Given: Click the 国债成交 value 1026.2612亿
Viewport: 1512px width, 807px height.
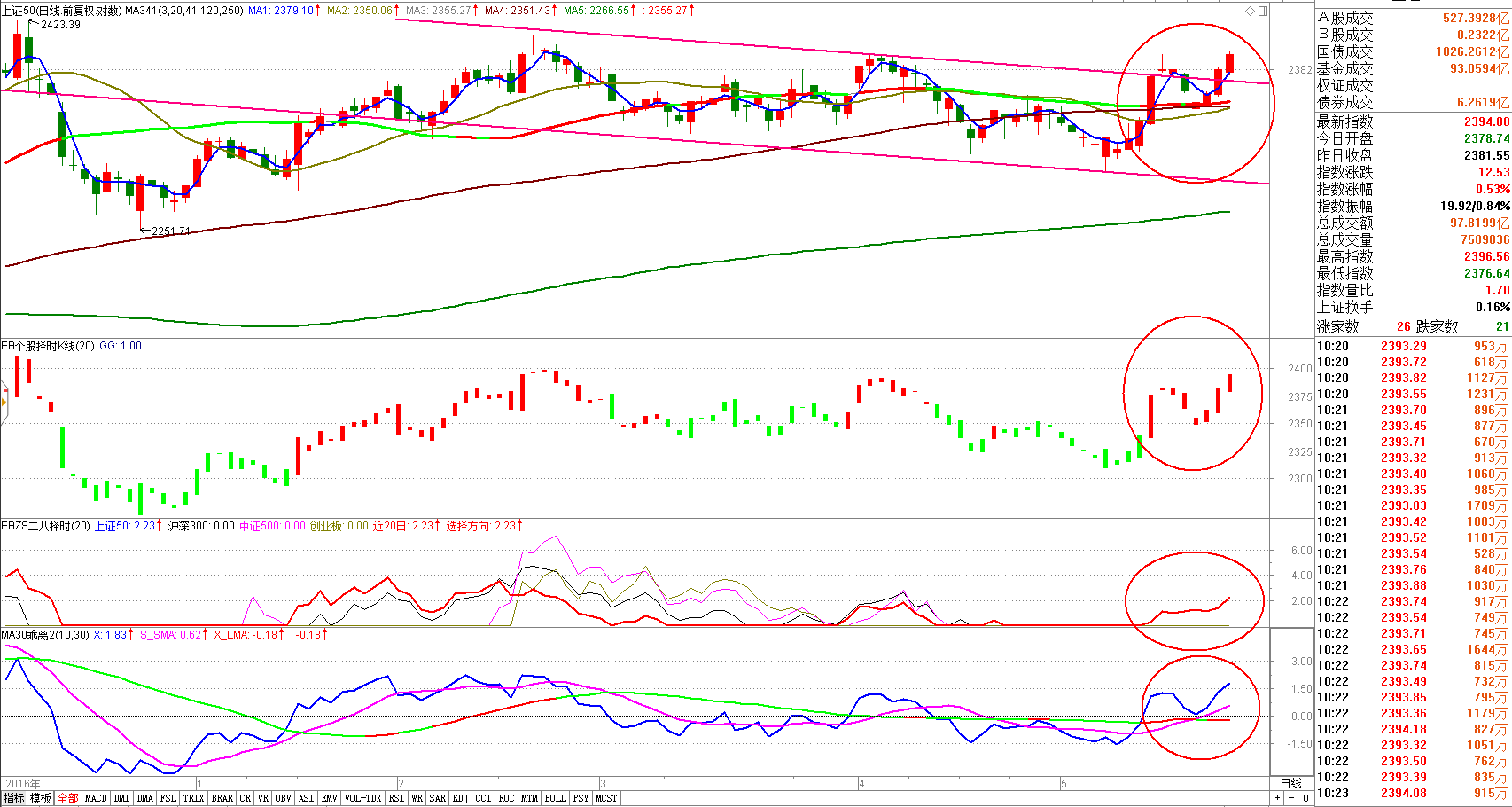Looking at the screenshot, I should [x=1472, y=51].
